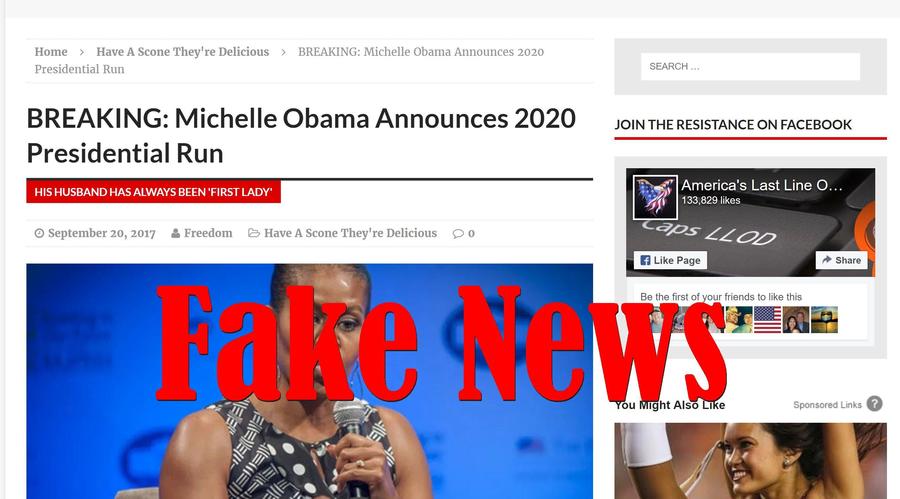Image resolution: width=900 pixels, height=499 pixels.
Task: Click the Facebook logo on Like Page
Action: point(645,260)
